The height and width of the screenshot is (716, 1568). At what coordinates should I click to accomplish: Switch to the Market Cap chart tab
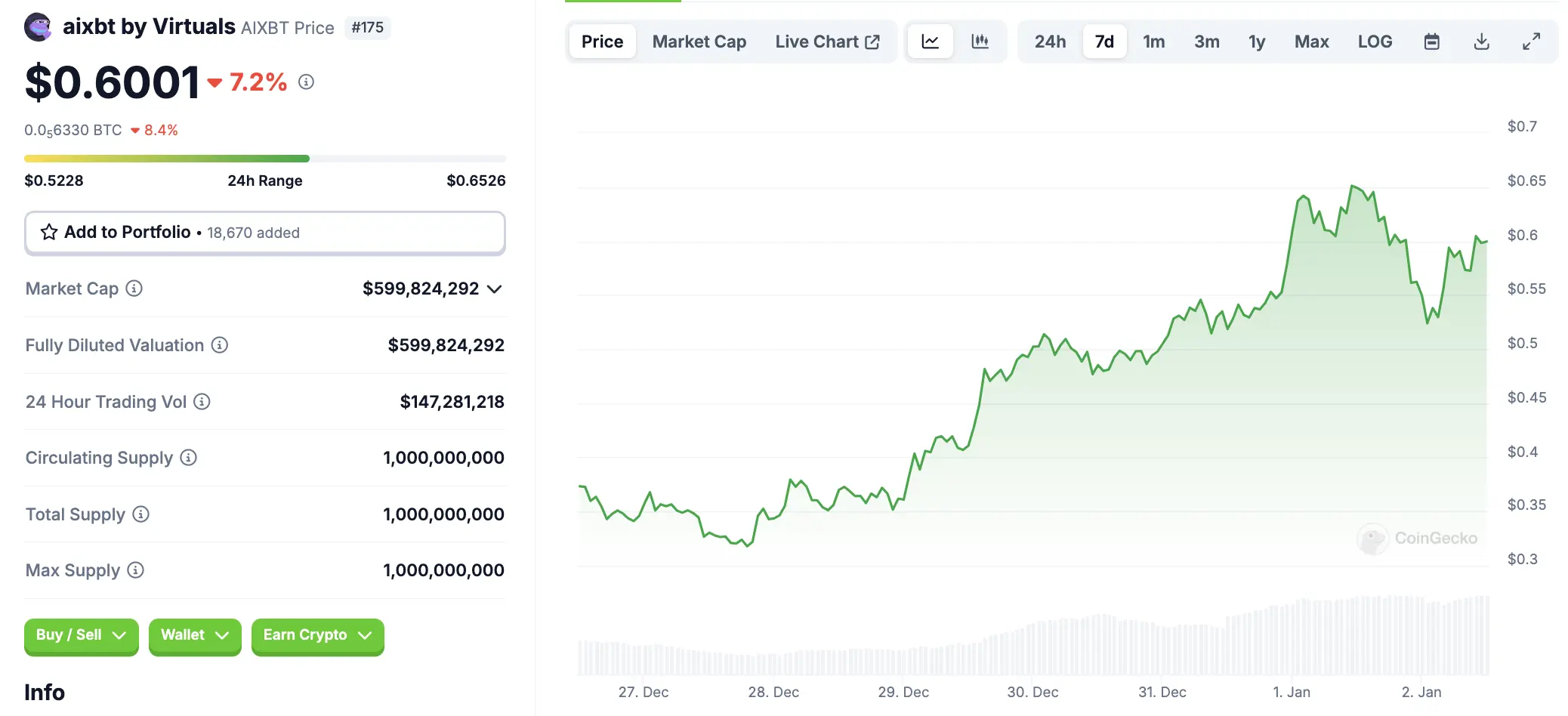coord(699,42)
